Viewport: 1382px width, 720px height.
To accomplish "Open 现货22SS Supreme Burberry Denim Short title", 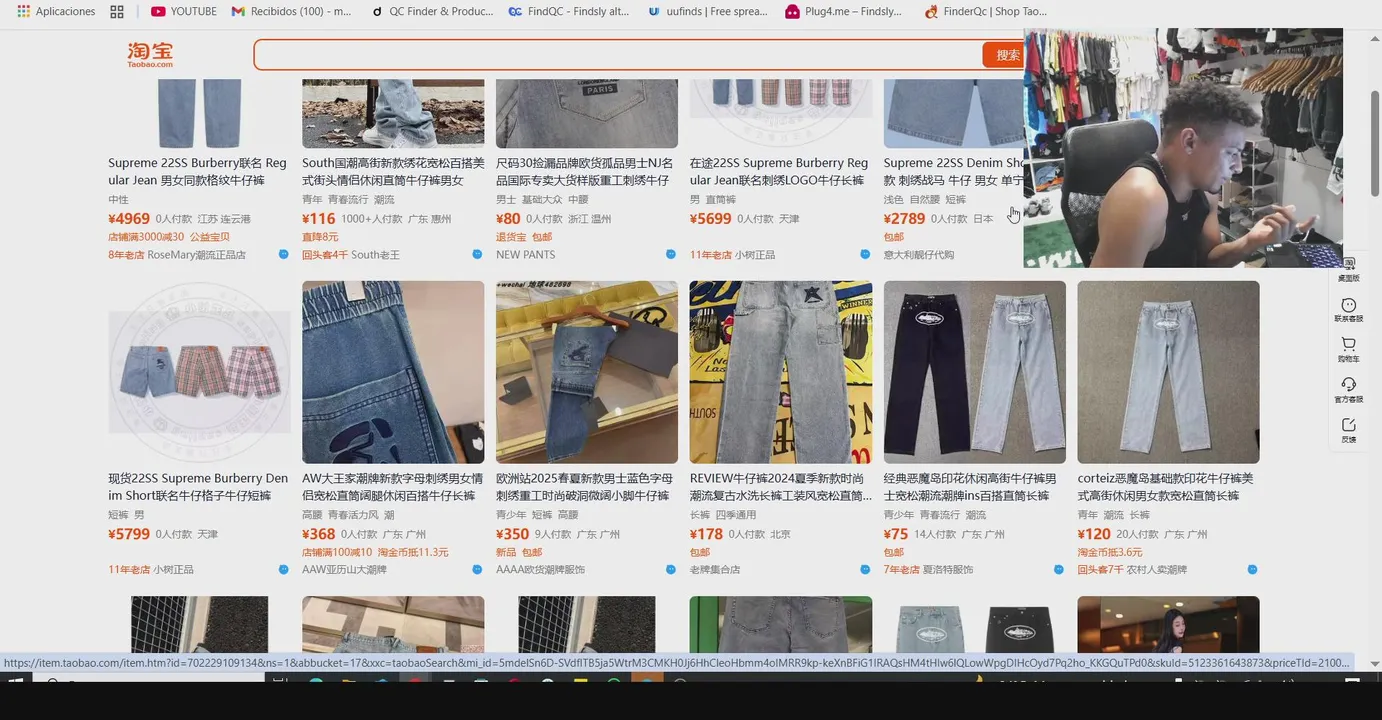I will [x=198, y=487].
